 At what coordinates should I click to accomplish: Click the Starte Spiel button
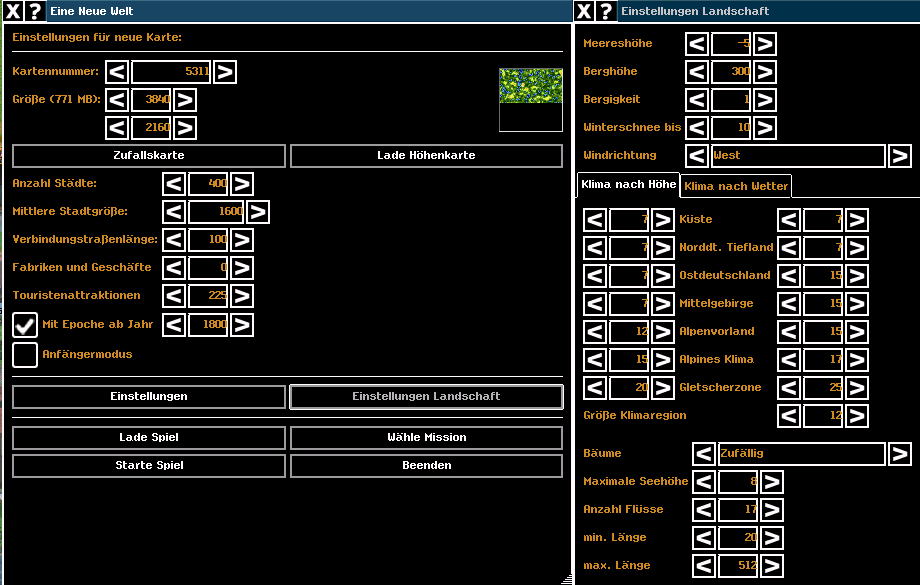[148, 466]
